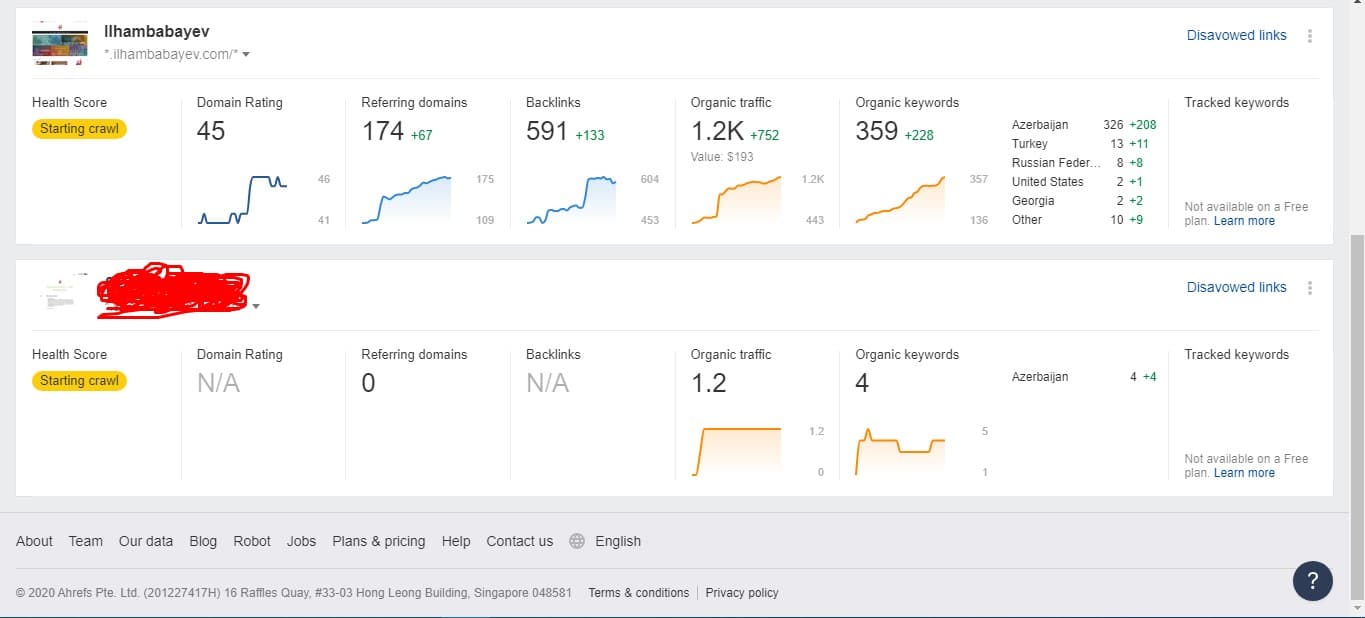The image size is (1365, 618).
Task: Open the Terms & conditions link
Action: (638, 593)
